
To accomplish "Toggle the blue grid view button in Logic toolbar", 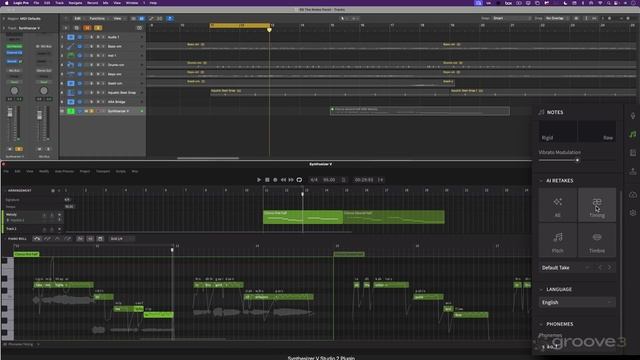I will [x=142, y=18].
